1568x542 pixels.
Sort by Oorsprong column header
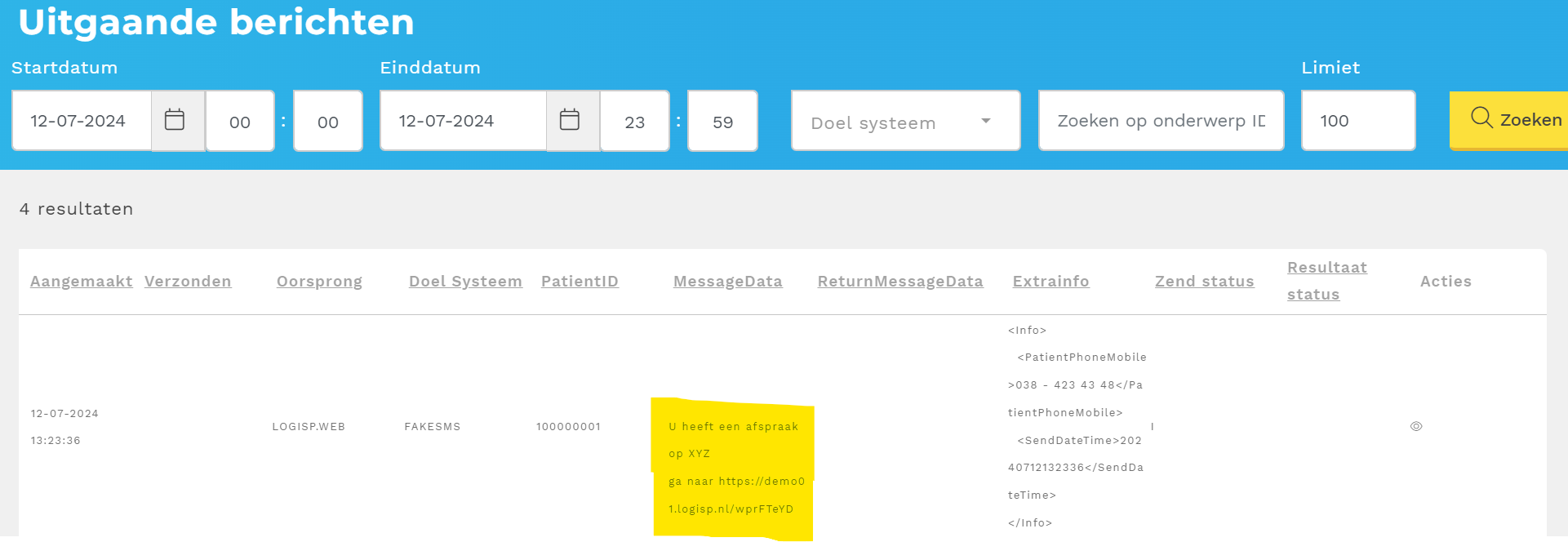coord(319,282)
